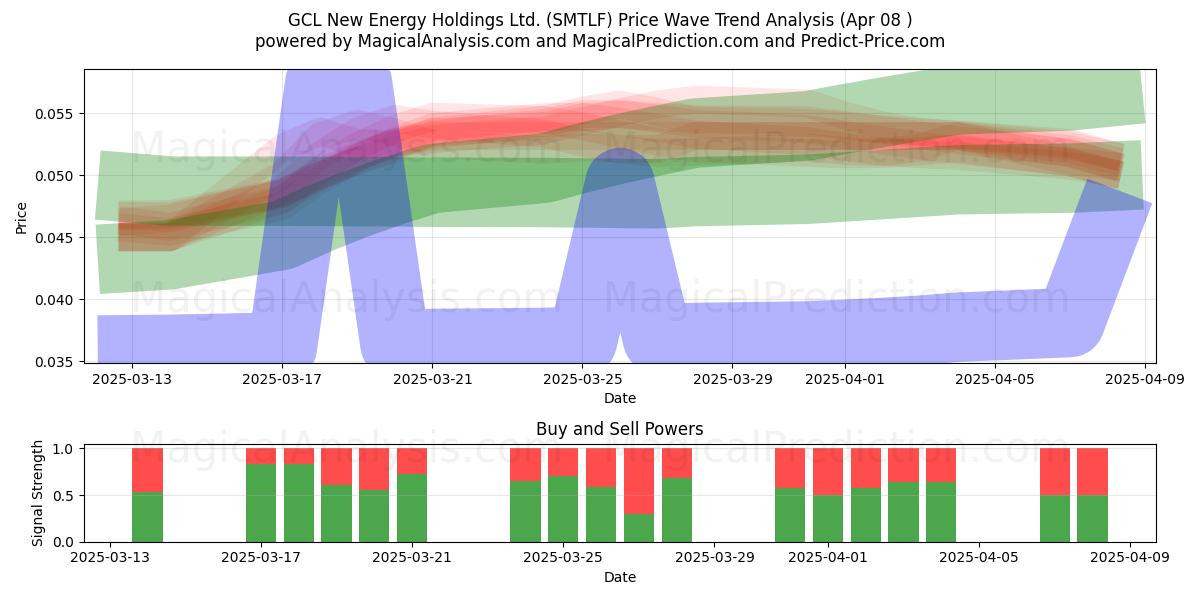Screen dimensions: 1200x600
Task: Click 2025-04-09 date tick under signal chart
Action: tap(1131, 558)
